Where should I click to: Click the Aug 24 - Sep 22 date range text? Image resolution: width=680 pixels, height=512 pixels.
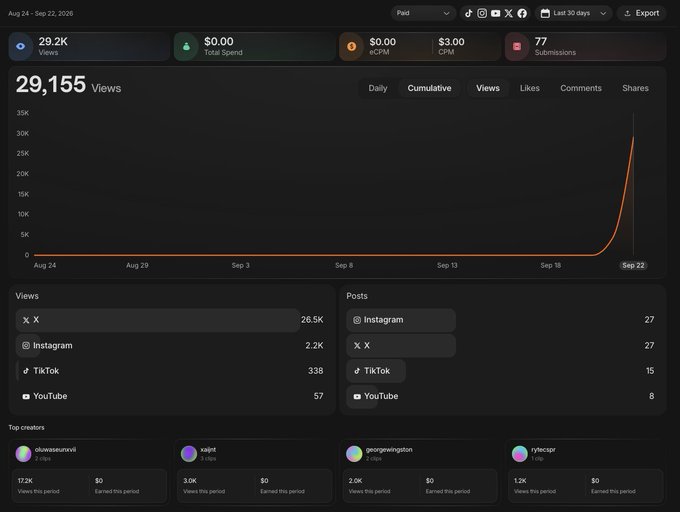tap(41, 13)
